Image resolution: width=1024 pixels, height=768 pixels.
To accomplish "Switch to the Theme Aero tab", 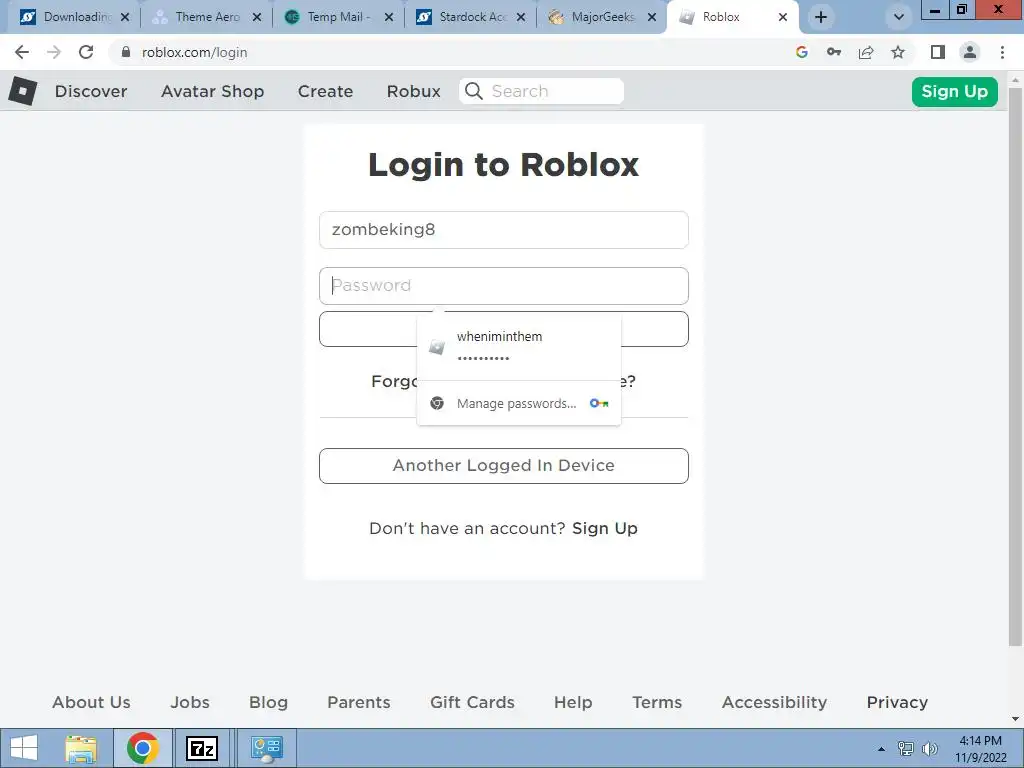I will (206, 17).
